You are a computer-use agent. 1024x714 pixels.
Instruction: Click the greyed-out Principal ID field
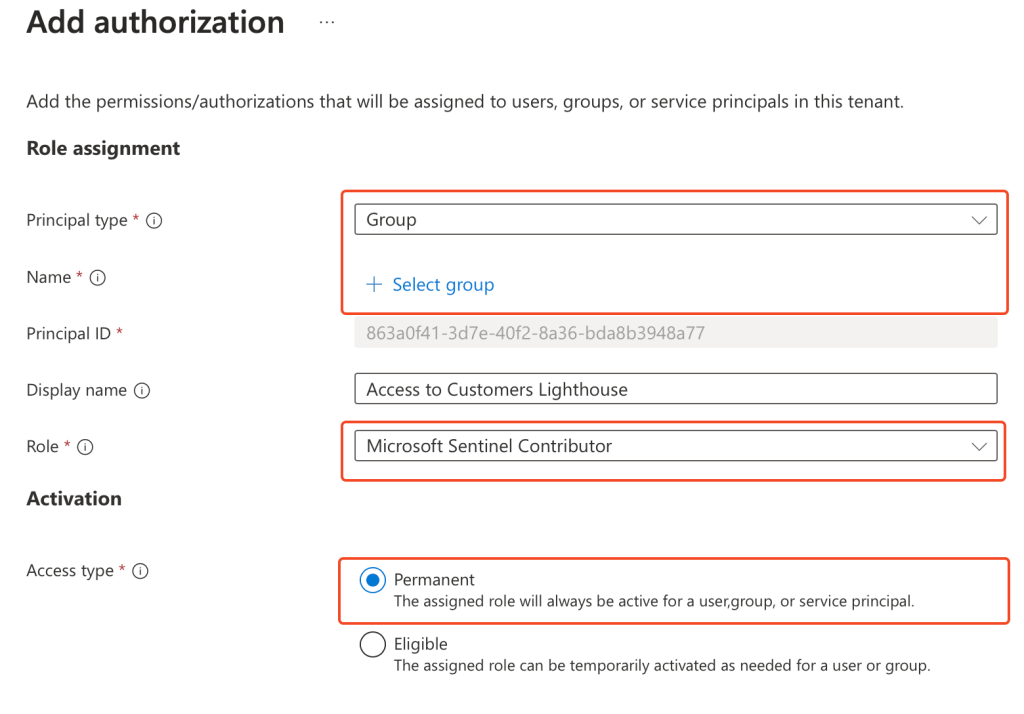tap(675, 333)
